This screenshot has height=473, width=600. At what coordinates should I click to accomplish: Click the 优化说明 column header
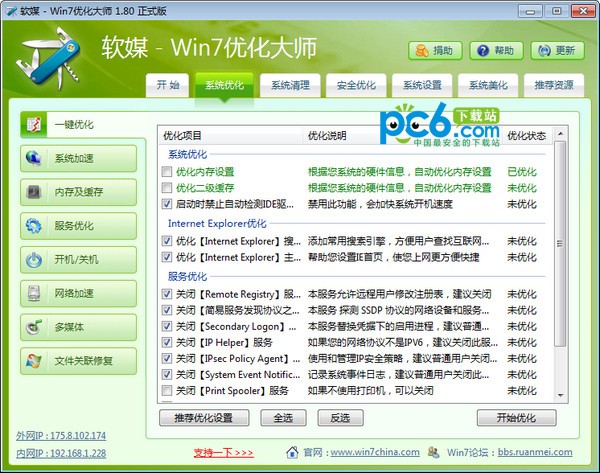click(x=402, y=135)
